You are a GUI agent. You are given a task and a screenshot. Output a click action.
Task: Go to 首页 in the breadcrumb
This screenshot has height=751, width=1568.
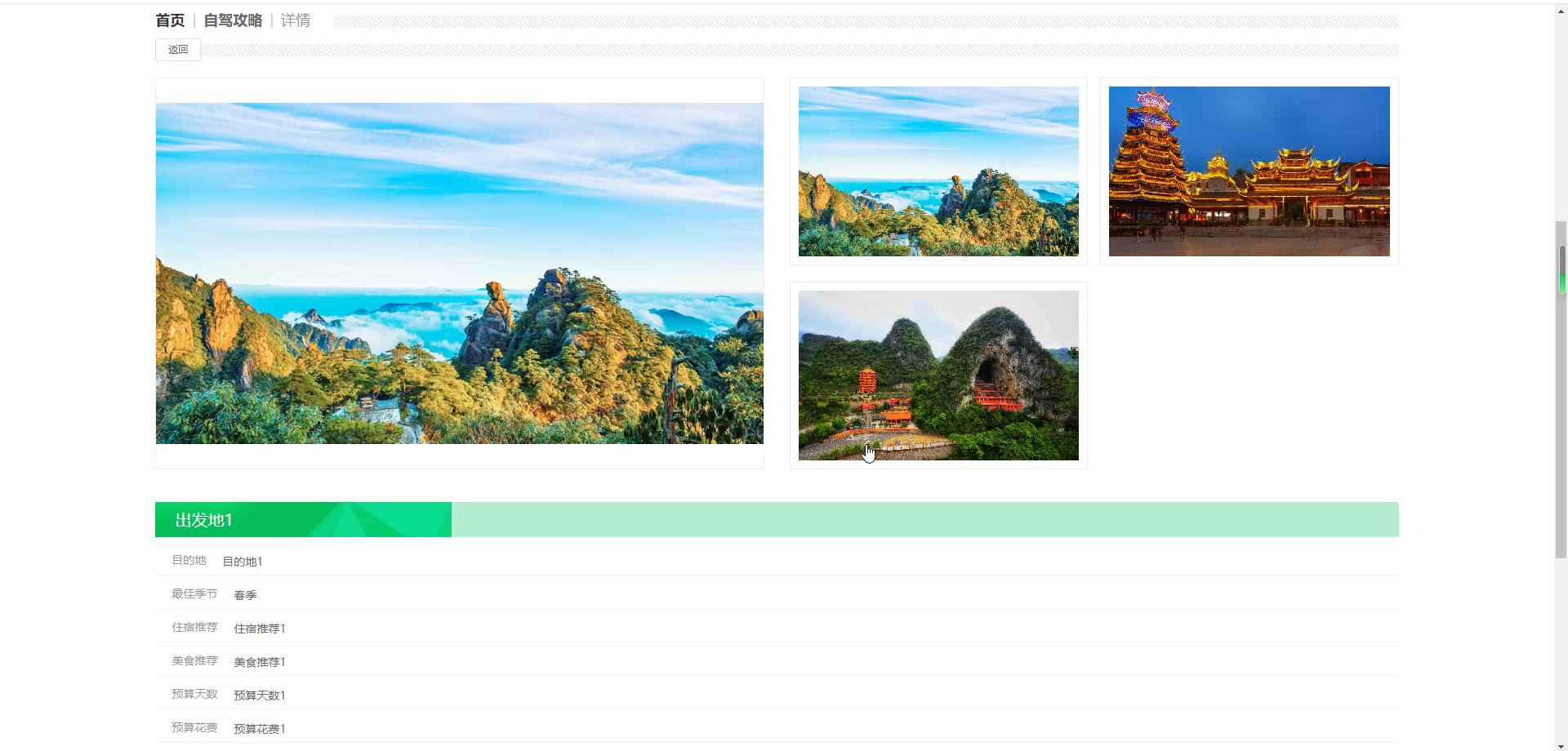click(170, 20)
